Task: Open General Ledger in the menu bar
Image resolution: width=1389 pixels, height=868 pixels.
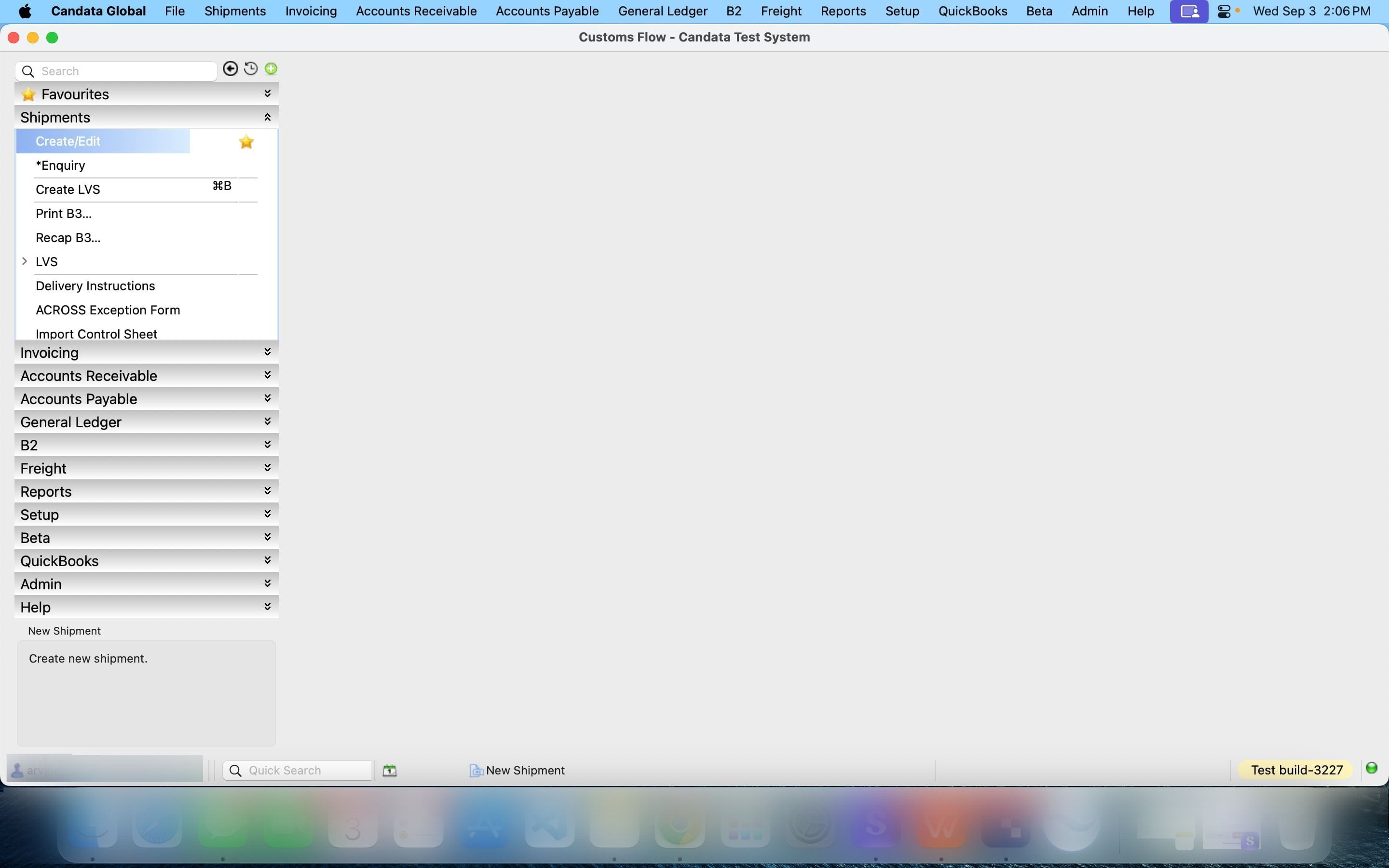Action: [x=662, y=12]
